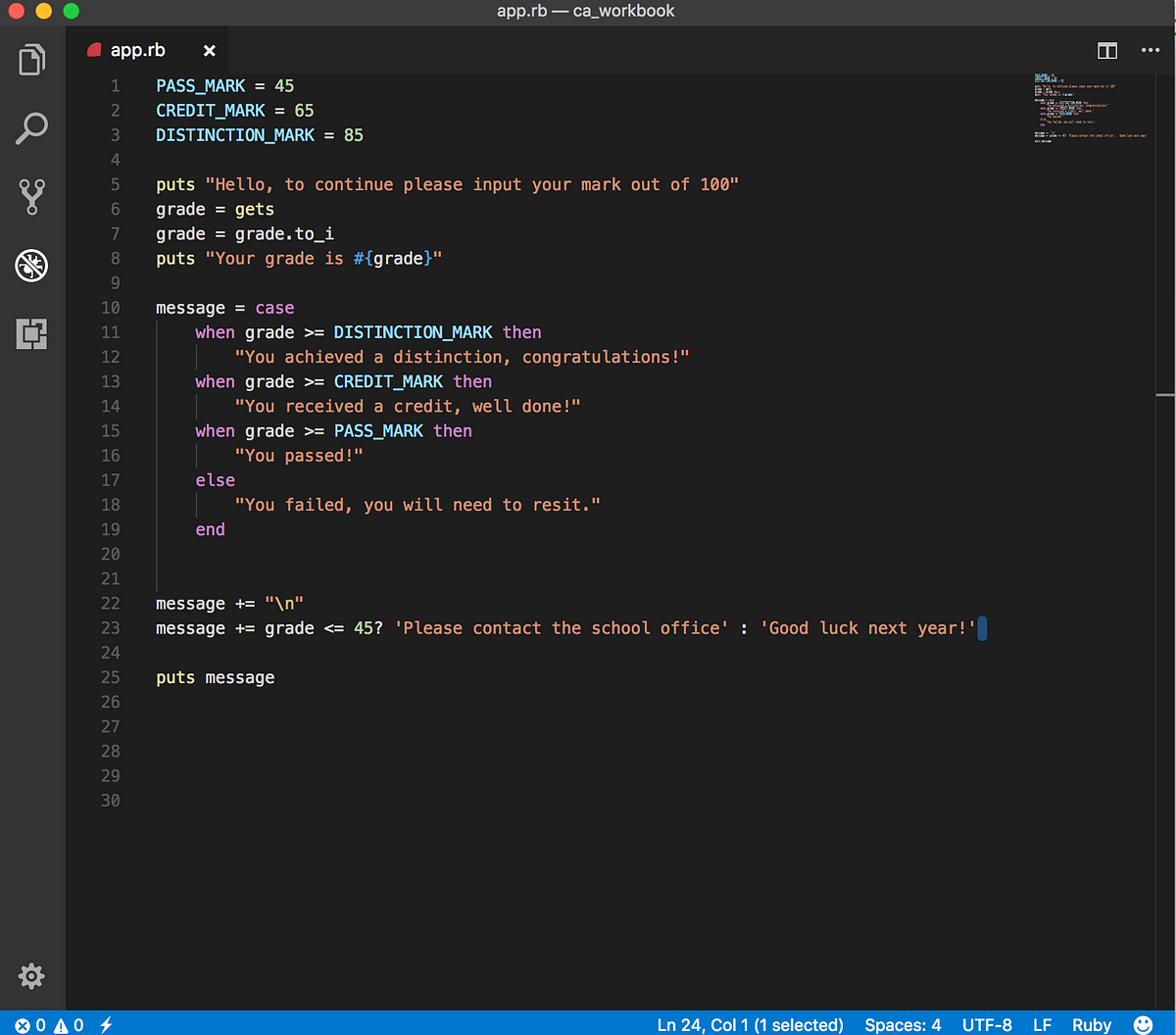Click the end keyword on line 19

[211, 529]
